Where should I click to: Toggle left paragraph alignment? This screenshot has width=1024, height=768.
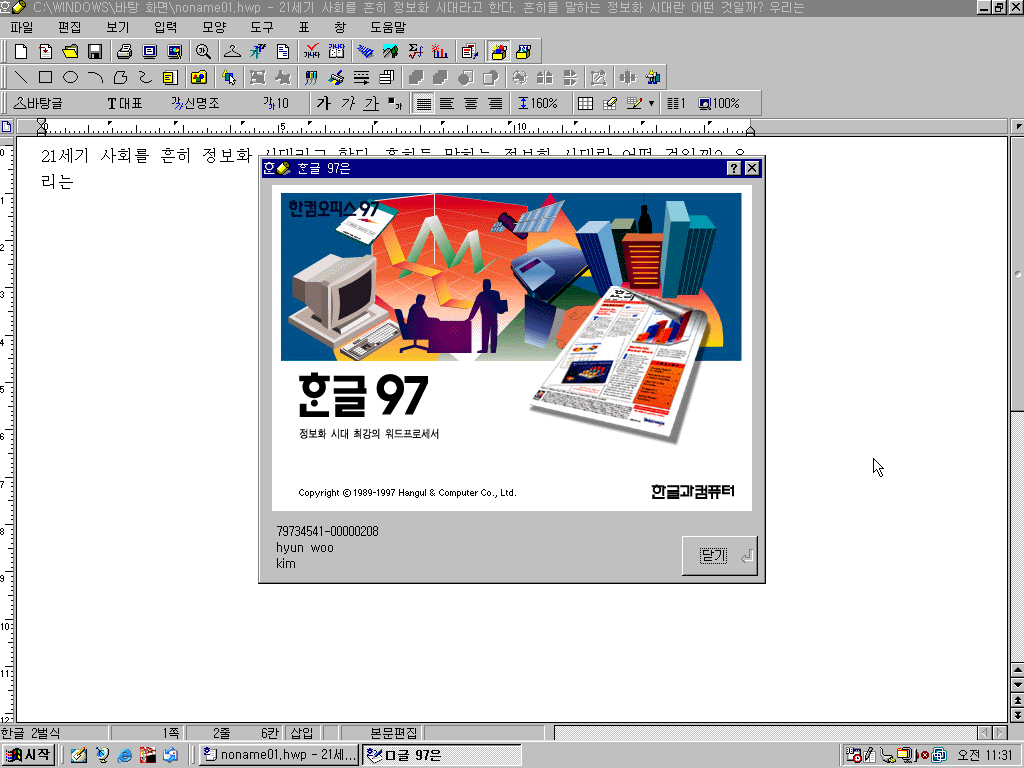coord(447,103)
